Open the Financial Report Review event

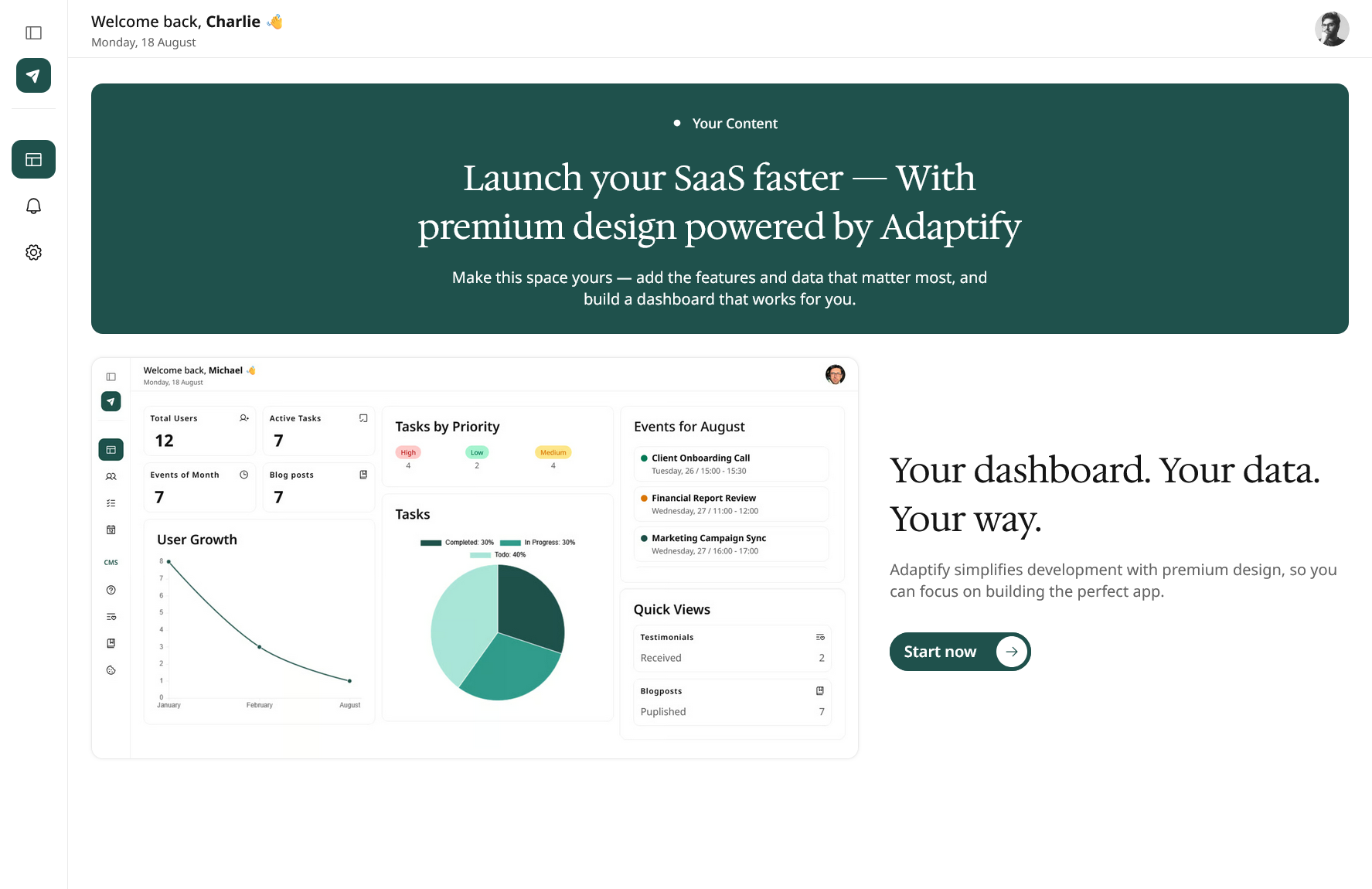tap(730, 504)
